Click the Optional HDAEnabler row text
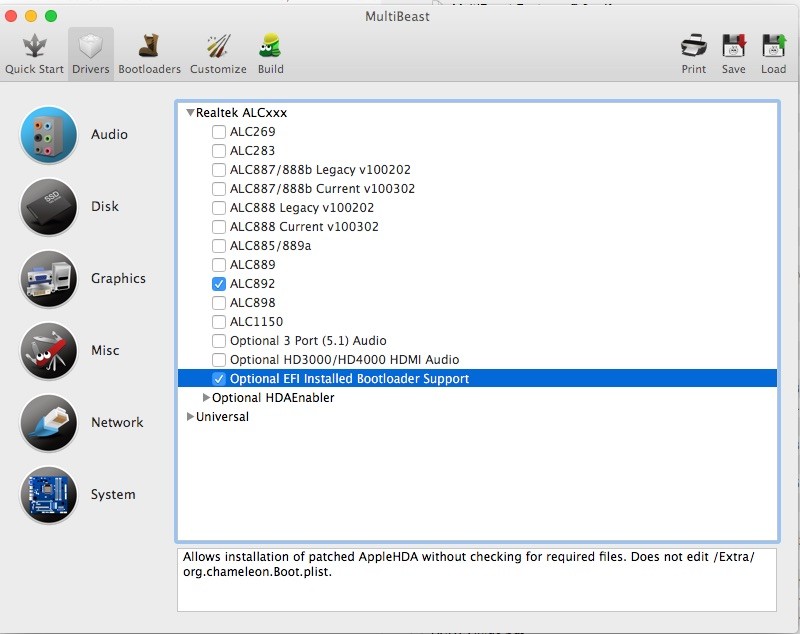Viewport: 800px width, 634px height. coord(273,398)
